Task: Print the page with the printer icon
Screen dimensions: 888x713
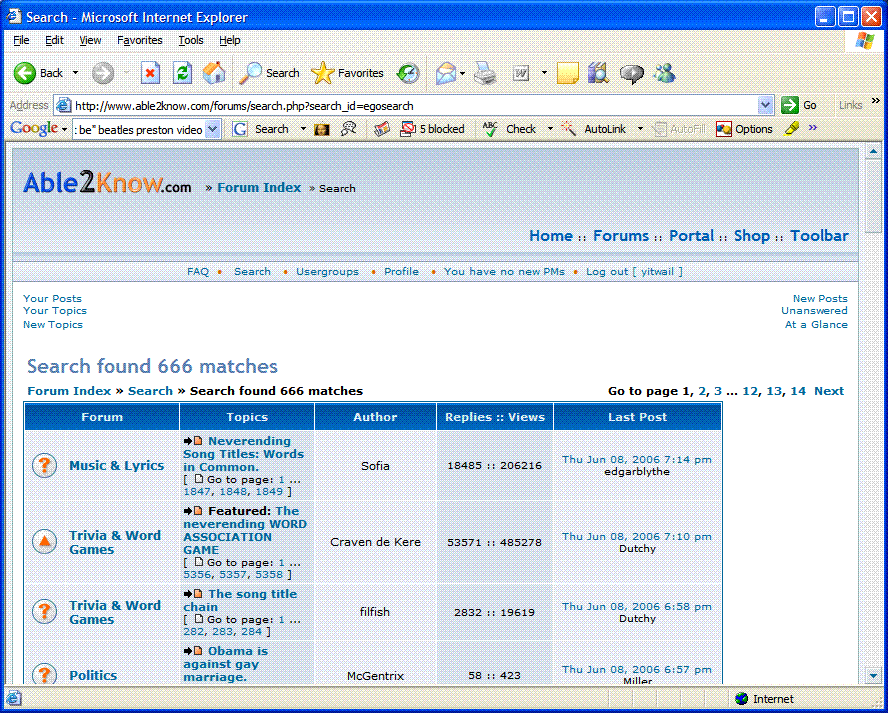Action: pos(485,73)
